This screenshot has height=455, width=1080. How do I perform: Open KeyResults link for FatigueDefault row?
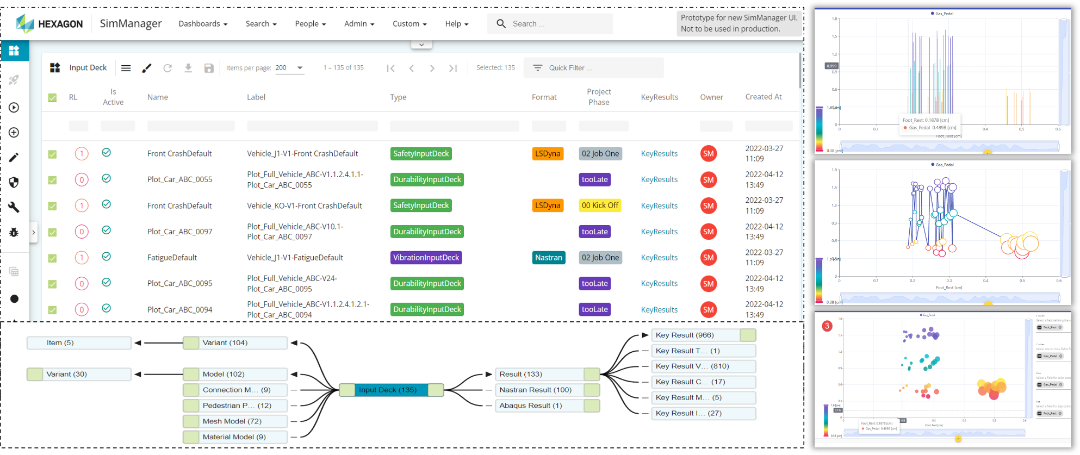pyautogui.click(x=659, y=257)
